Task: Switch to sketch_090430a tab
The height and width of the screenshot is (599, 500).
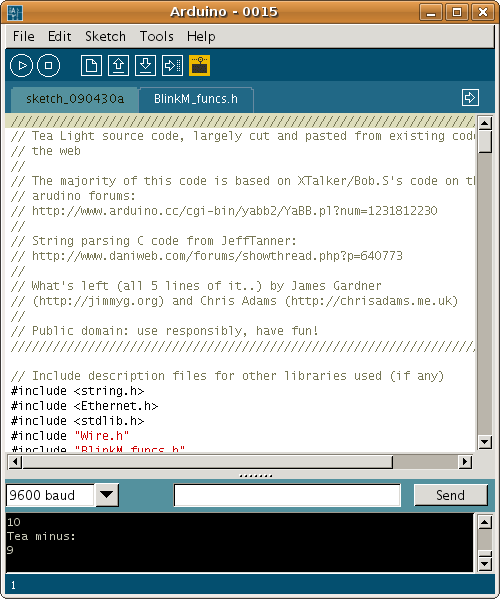Action: pyautogui.click(x=75, y=99)
